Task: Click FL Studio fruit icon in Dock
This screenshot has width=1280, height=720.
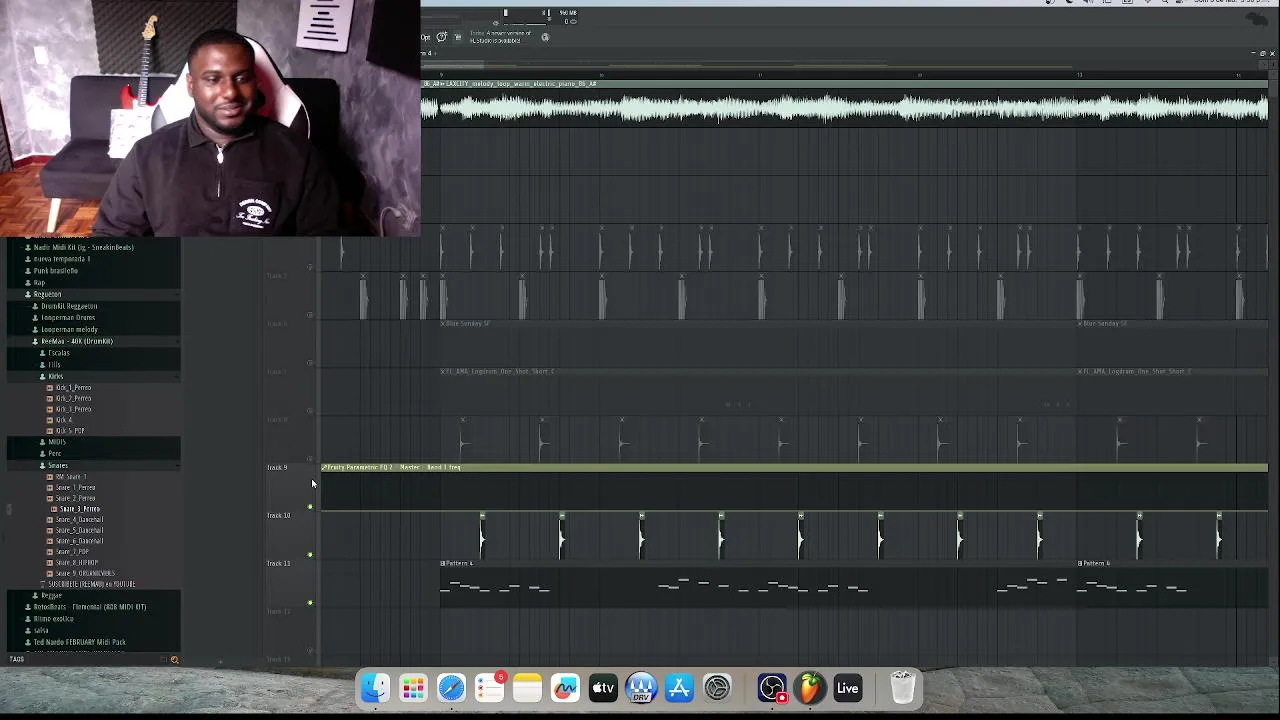Action: click(x=809, y=688)
